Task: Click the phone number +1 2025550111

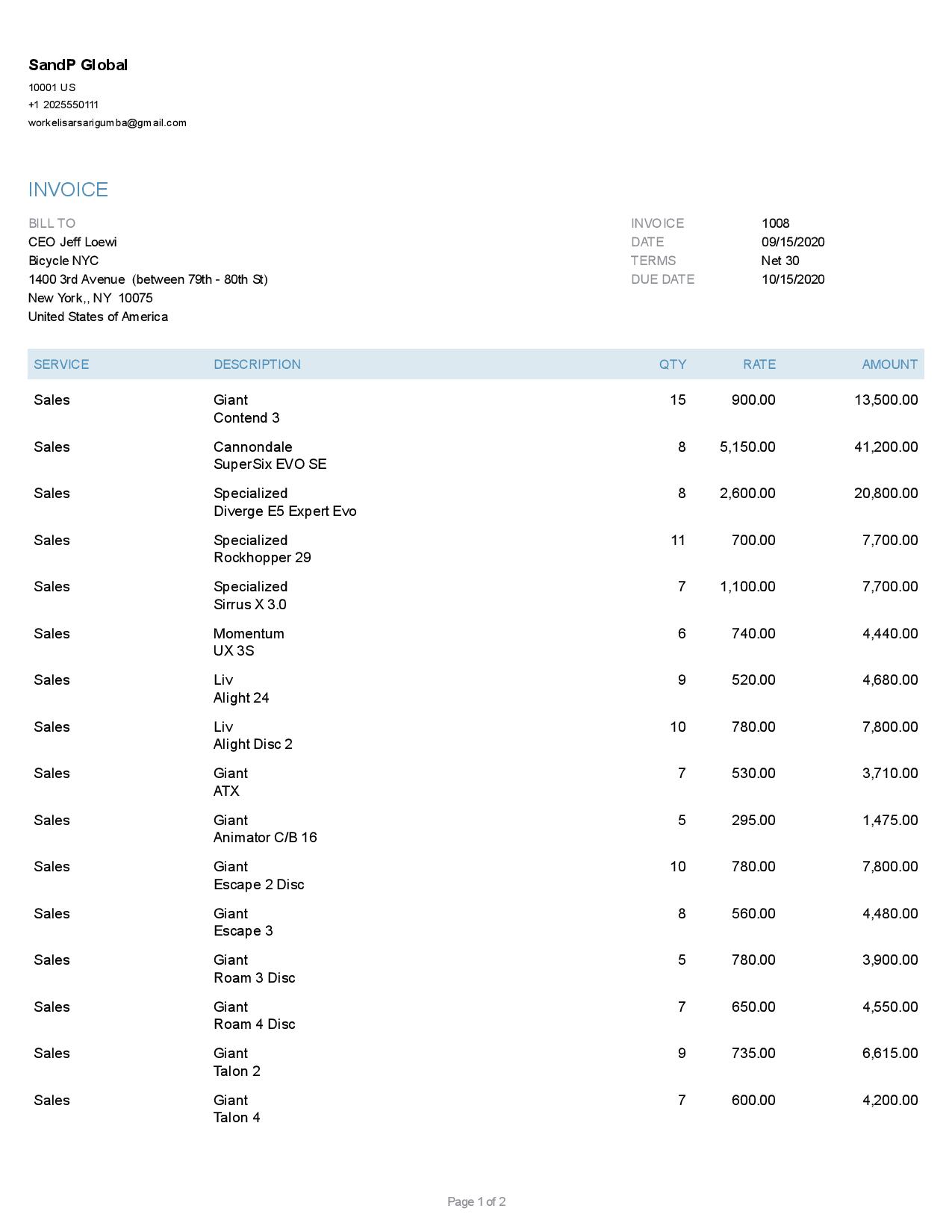Action: 63,105
